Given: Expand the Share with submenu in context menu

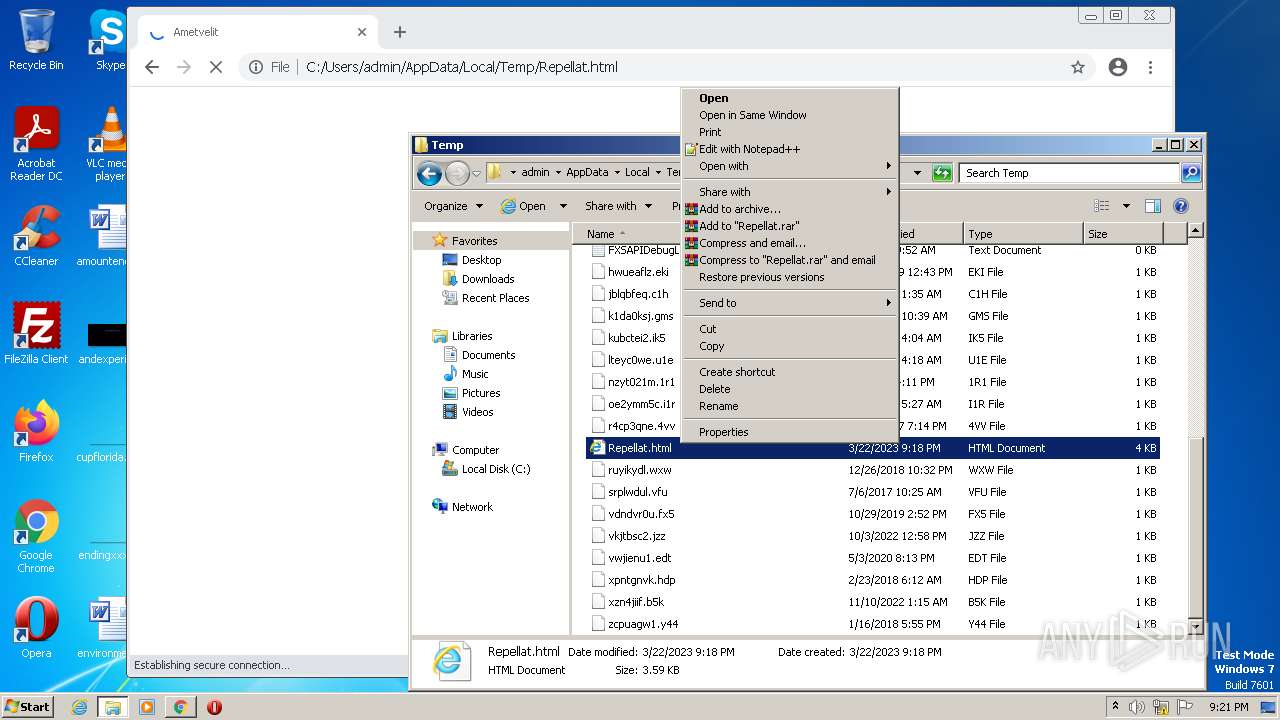Looking at the screenshot, I should click(790, 192).
